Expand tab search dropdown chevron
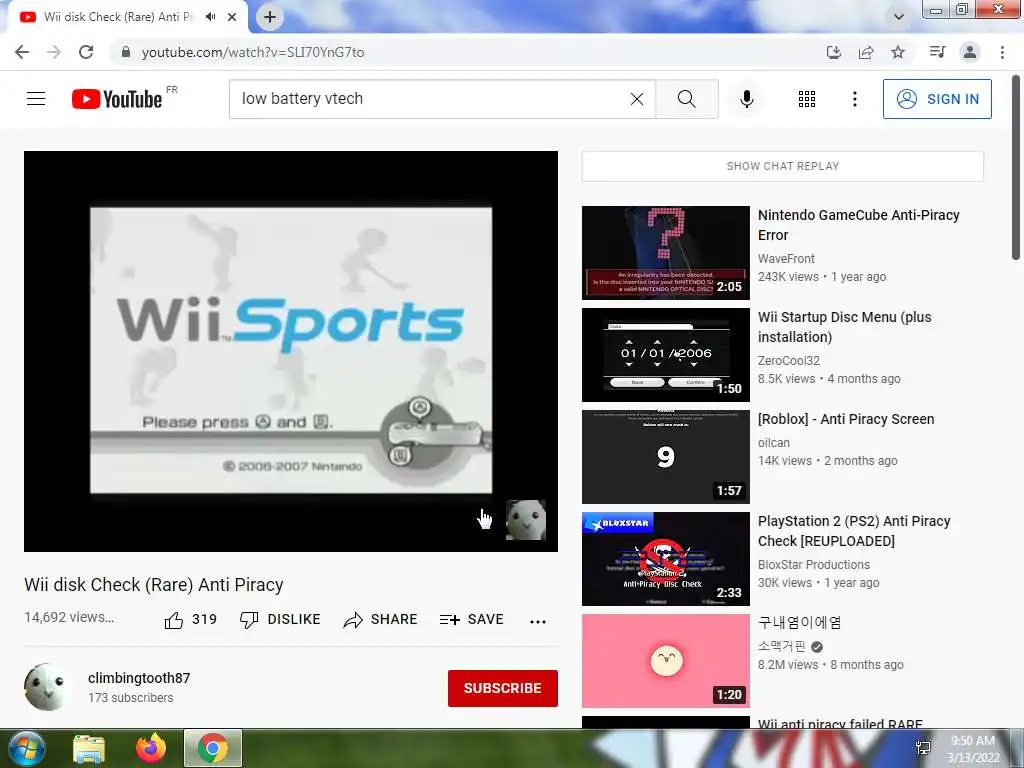1024x768 pixels. [899, 17]
